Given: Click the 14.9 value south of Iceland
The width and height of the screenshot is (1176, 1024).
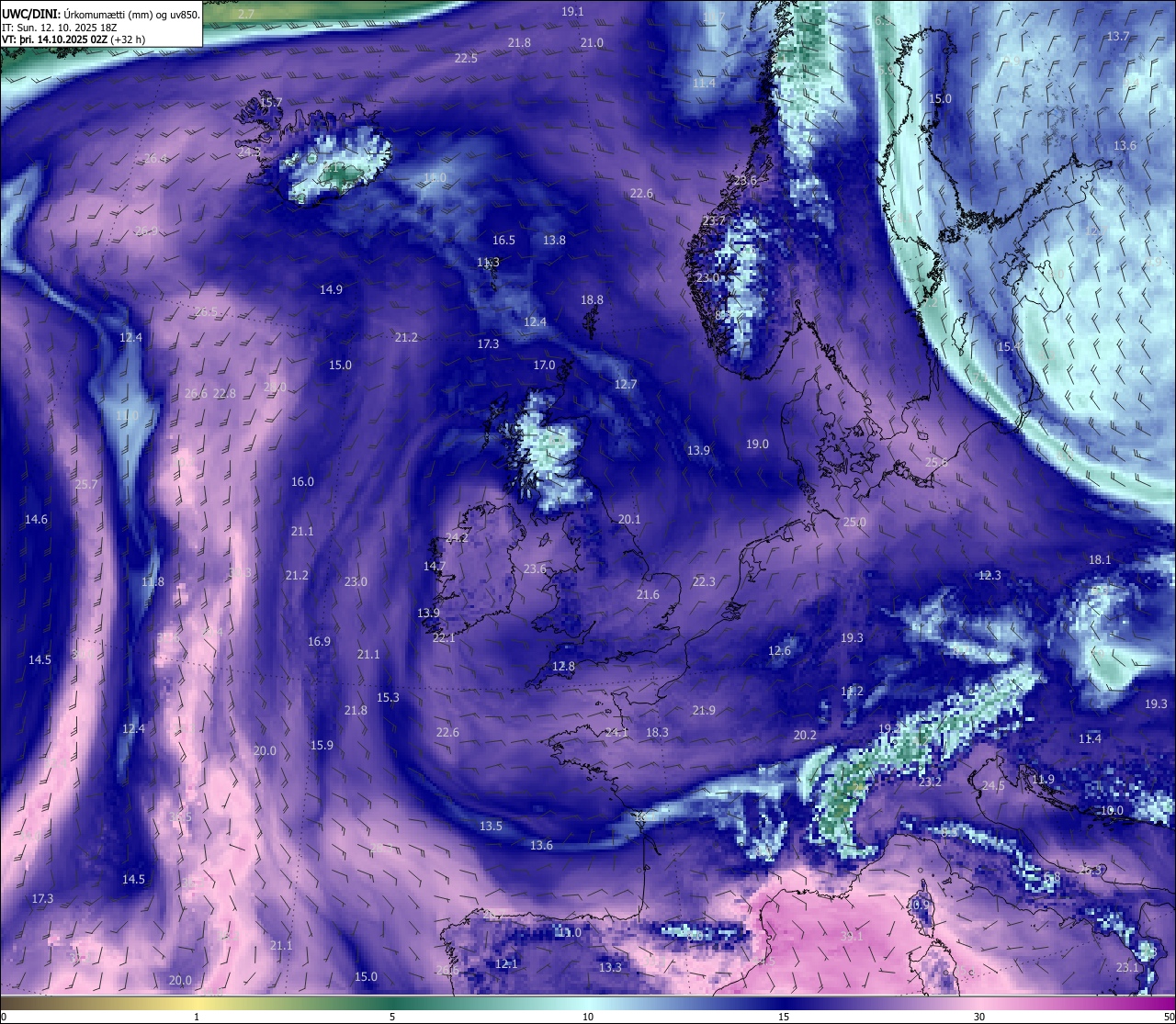Looking at the screenshot, I should coord(331,289).
